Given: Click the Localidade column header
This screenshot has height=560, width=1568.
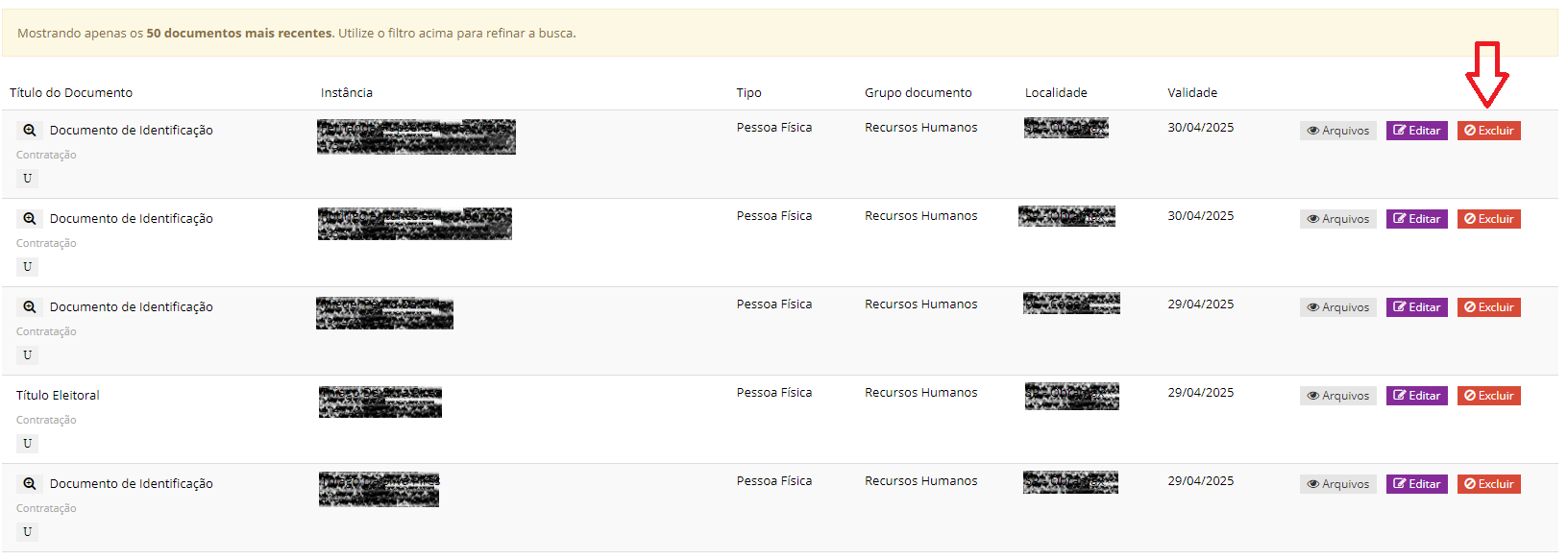Looking at the screenshot, I should (x=1056, y=93).
